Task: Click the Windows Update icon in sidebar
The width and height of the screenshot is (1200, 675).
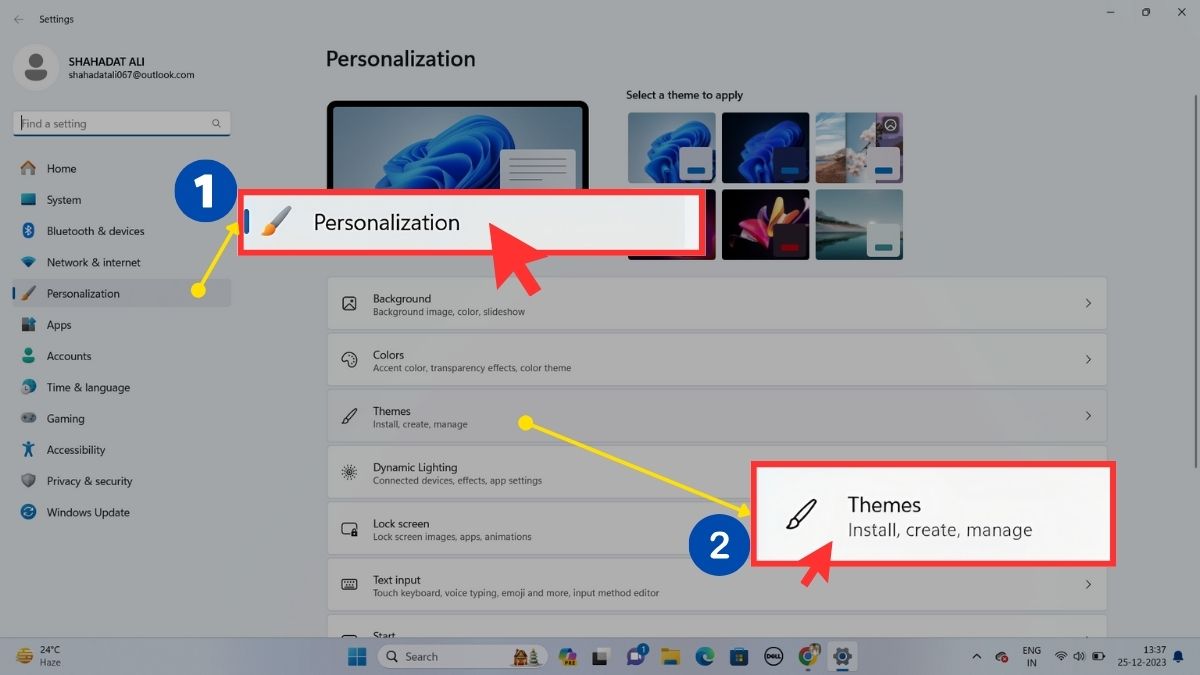Action: (x=30, y=512)
